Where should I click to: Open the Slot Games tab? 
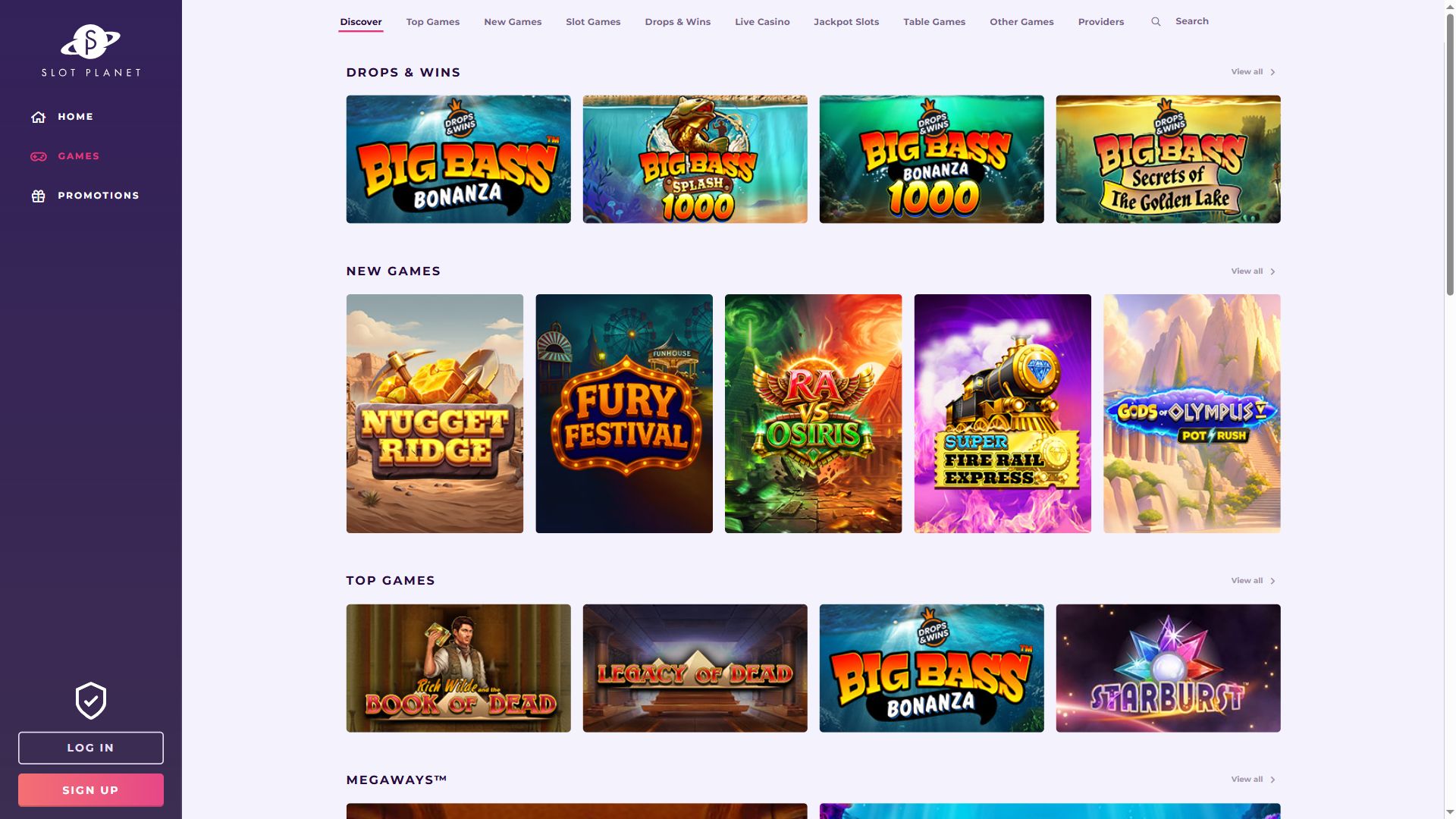(x=593, y=22)
